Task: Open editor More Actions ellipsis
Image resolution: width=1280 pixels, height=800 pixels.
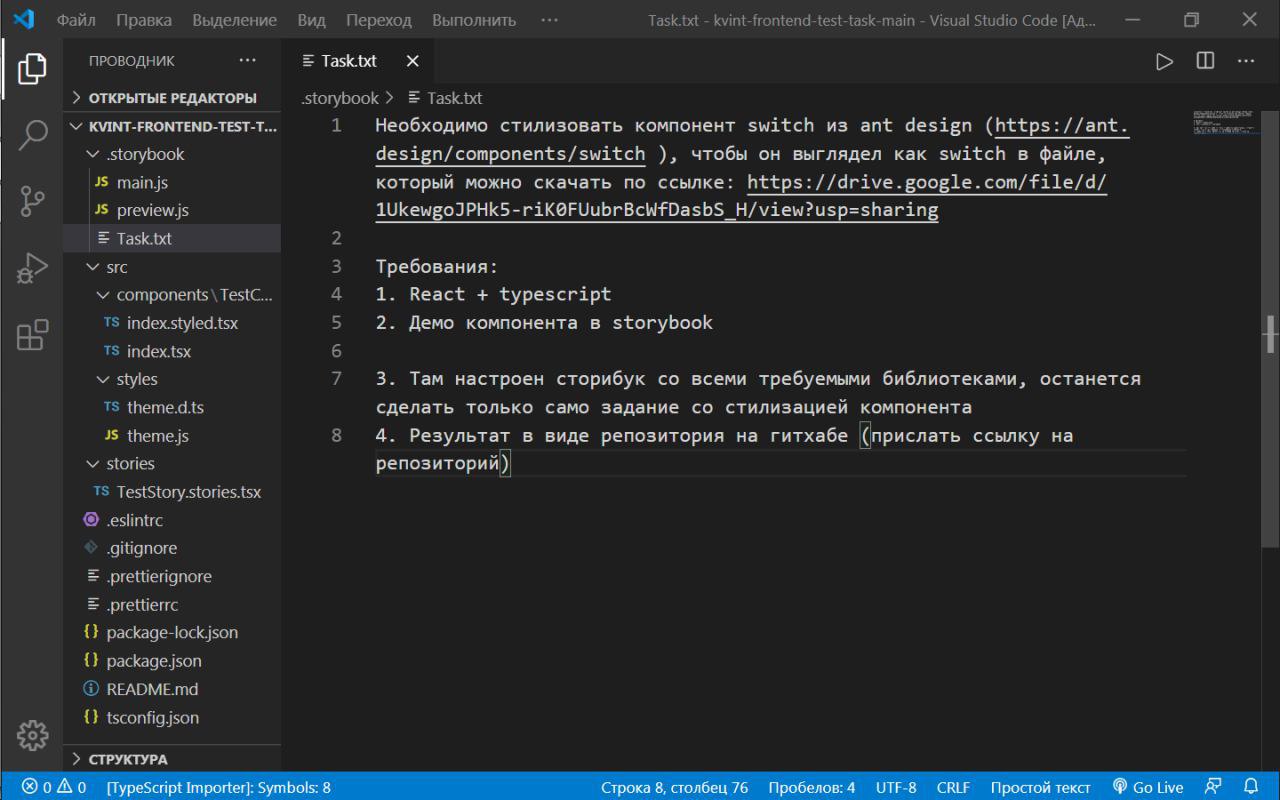Action: (x=1246, y=61)
